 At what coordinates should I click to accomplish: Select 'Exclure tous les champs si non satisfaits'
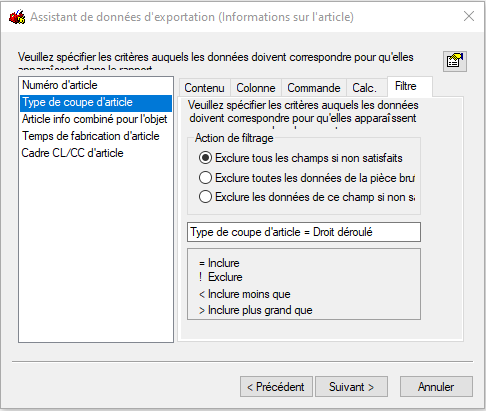pyautogui.click(x=301, y=158)
